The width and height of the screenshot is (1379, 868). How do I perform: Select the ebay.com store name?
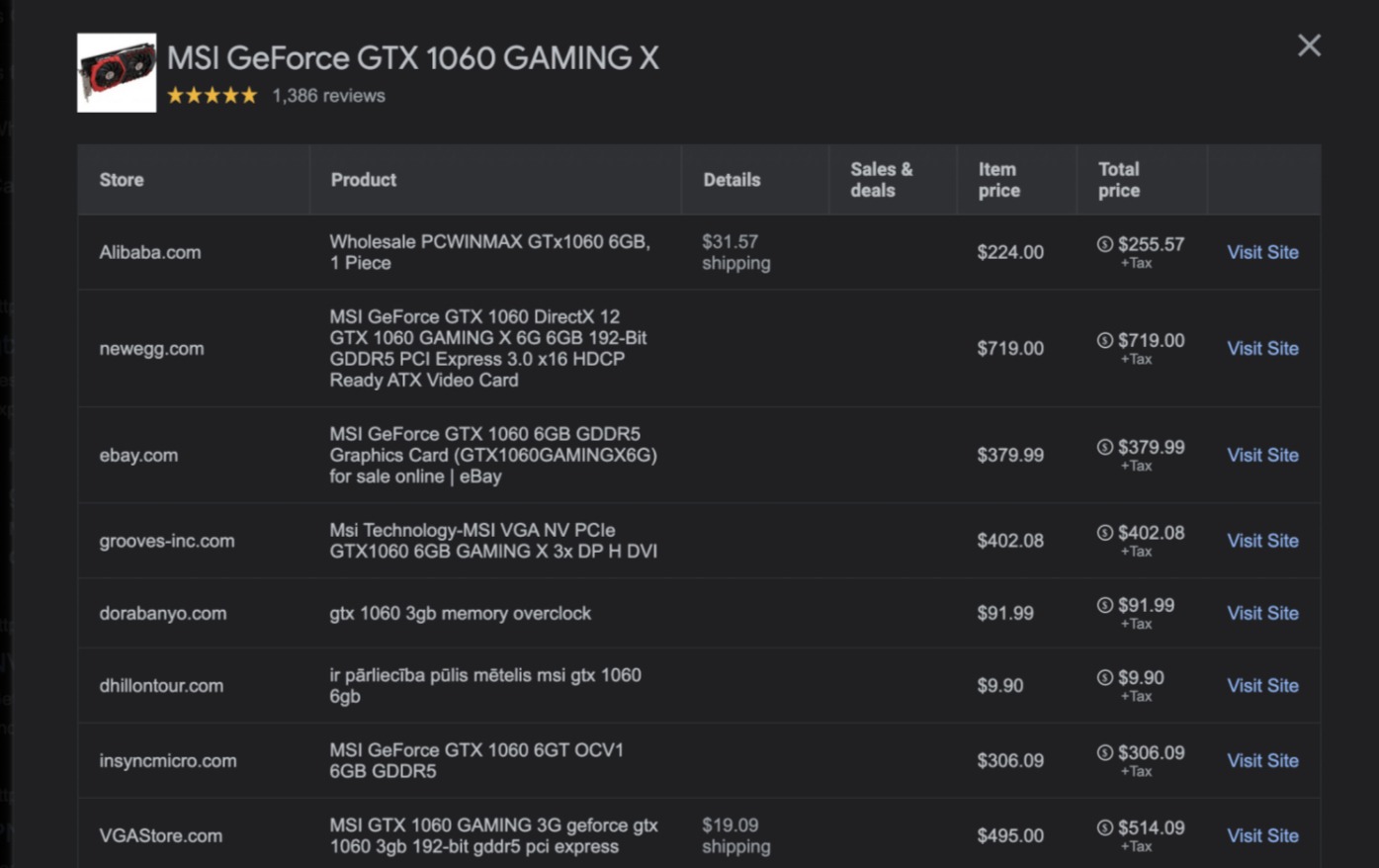(138, 455)
